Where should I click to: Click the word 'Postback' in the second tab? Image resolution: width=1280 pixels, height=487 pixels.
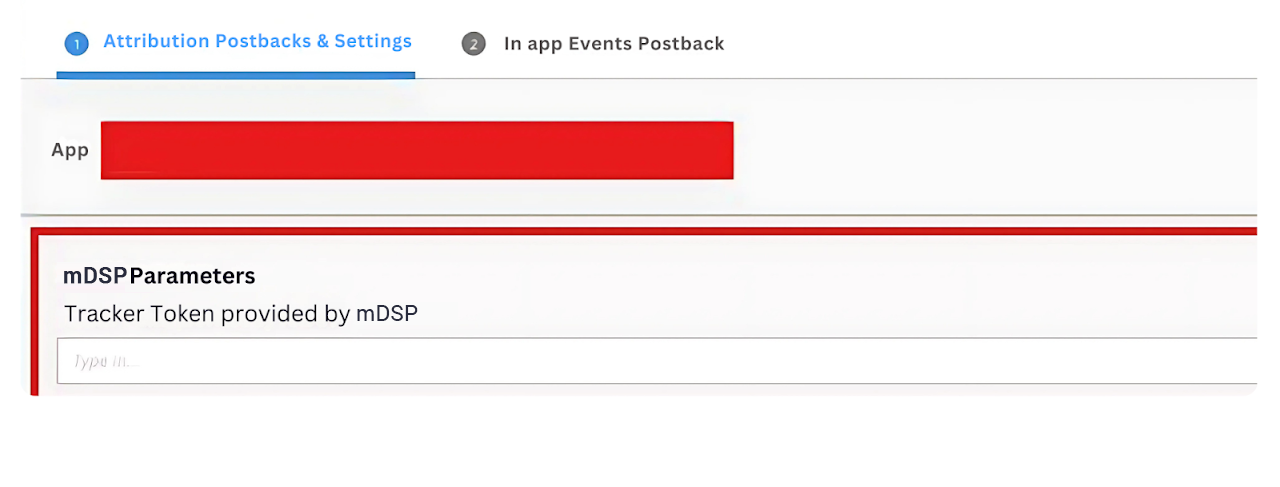coord(684,44)
